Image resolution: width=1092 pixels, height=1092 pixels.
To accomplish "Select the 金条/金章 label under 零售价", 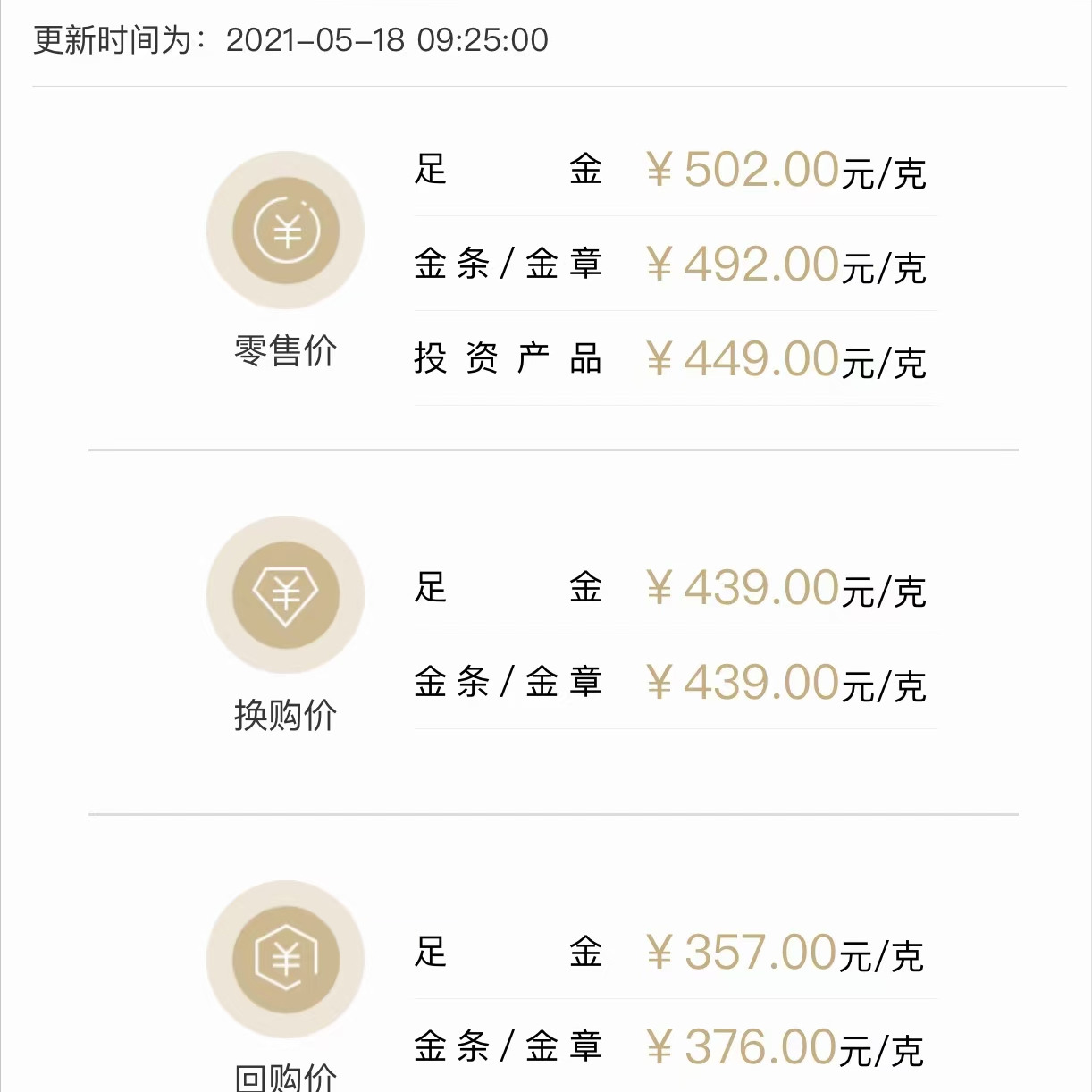I will point(508,264).
